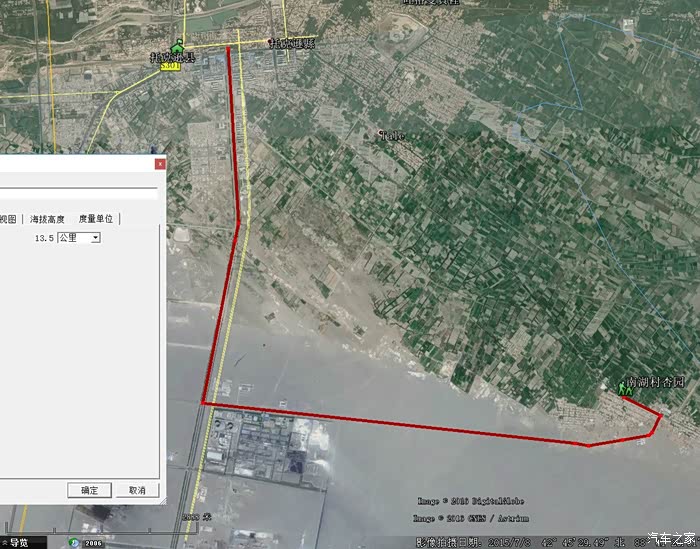Click the green house placemark icon at 托克逊县
The image size is (700, 549).
coord(178,46)
